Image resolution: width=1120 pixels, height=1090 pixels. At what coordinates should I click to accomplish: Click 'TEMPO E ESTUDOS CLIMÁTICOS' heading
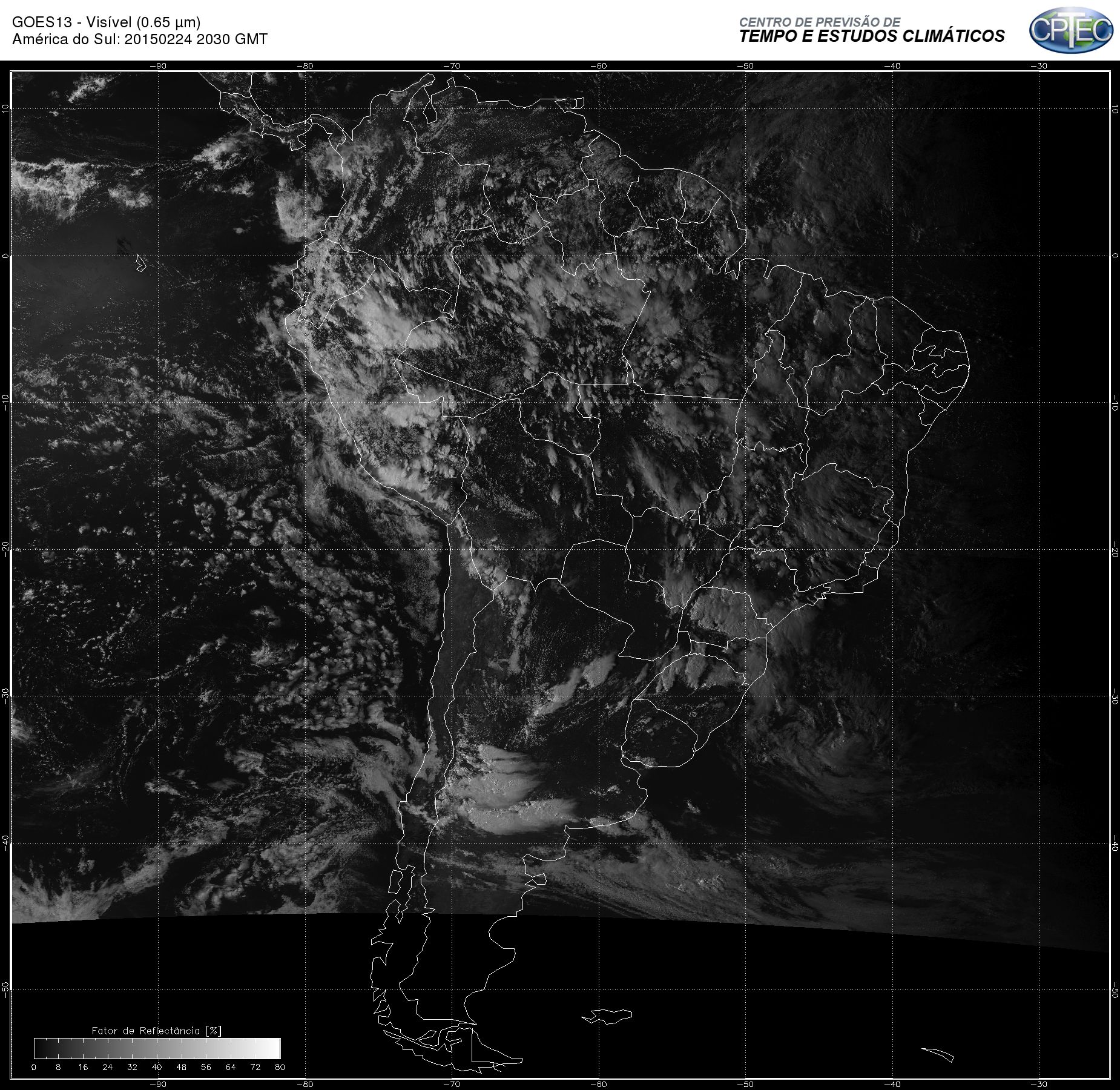(872, 36)
